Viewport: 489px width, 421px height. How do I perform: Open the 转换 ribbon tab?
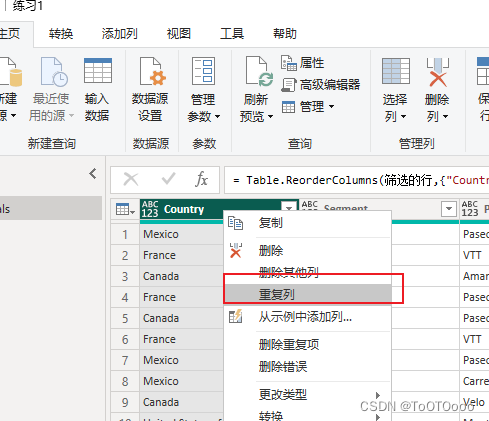61,34
